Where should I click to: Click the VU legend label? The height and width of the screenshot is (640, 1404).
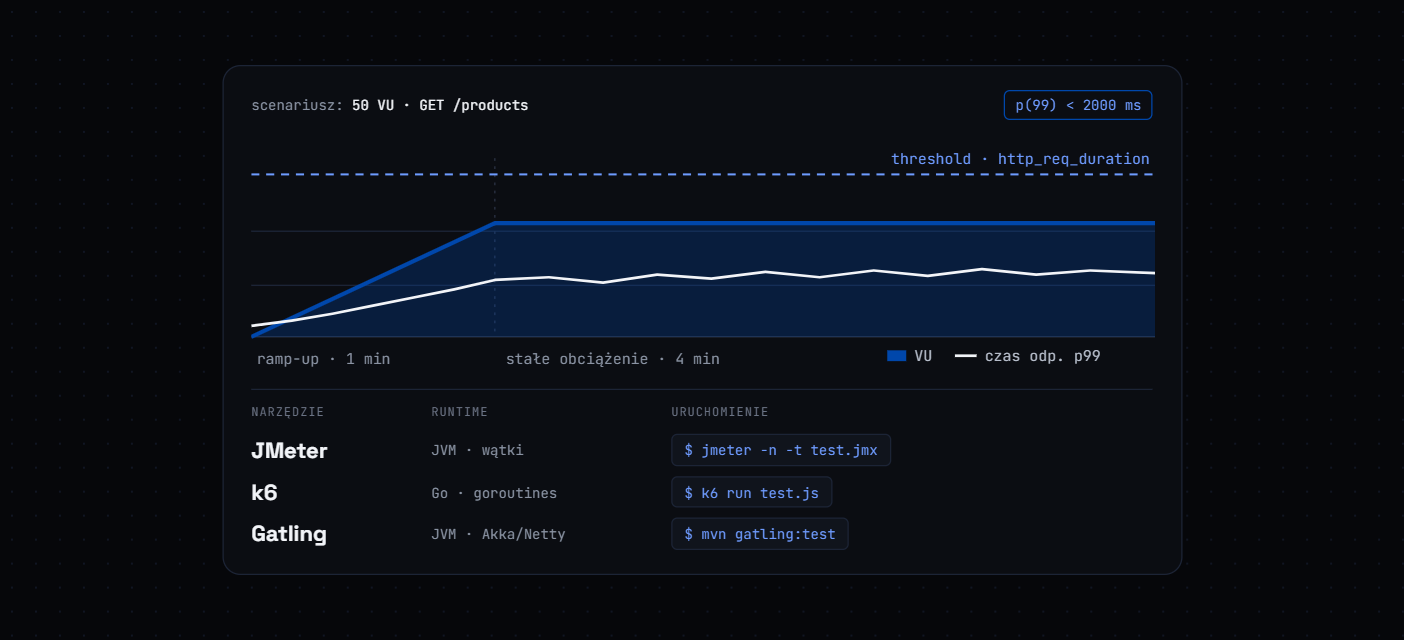pos(923,356)
